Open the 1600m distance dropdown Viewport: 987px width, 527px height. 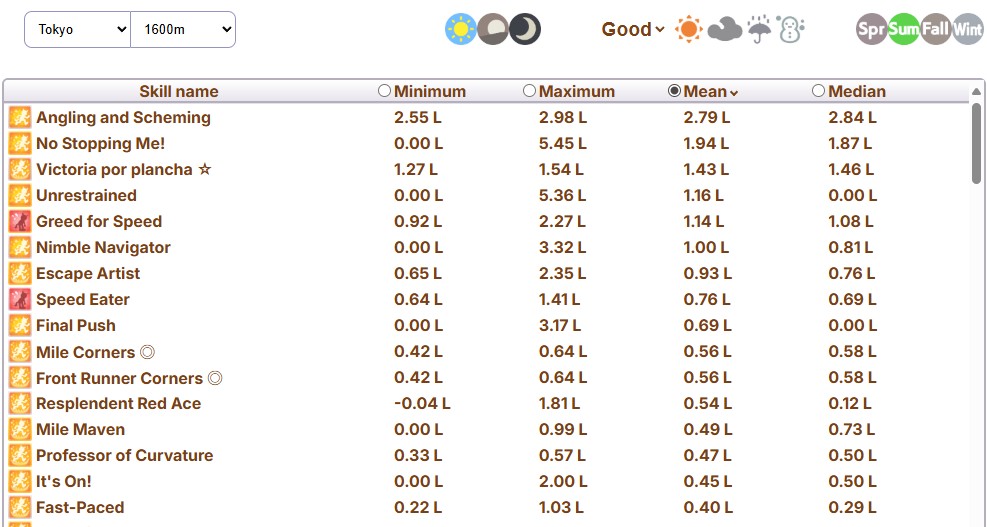[x=183, y=30]
